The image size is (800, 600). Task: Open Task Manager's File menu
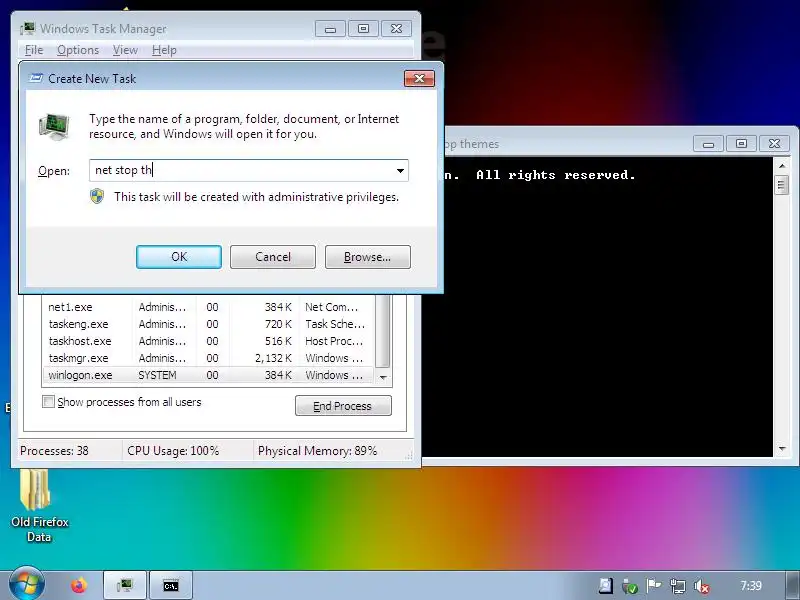click(x=34, y=50)
